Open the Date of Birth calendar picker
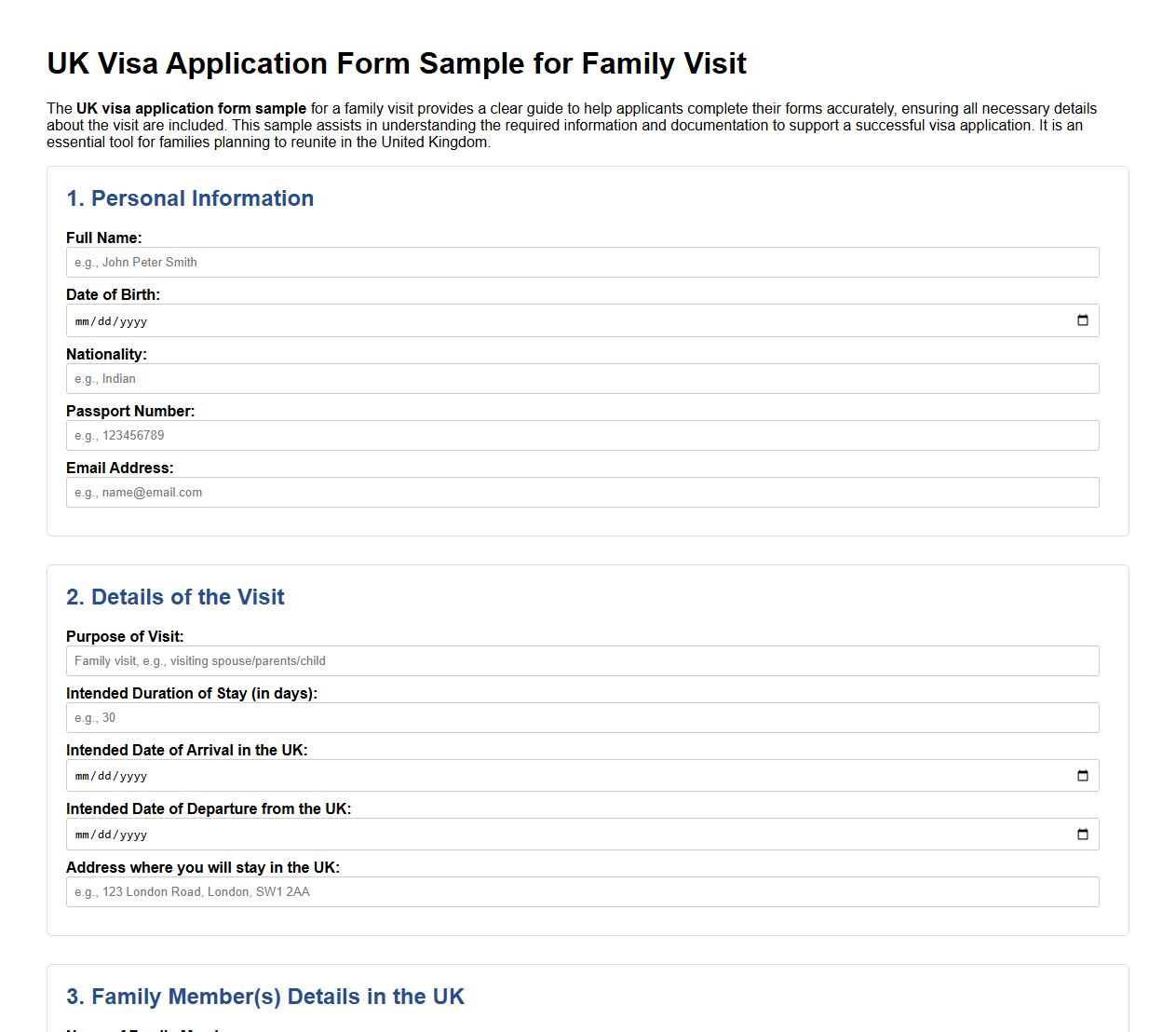Image resolution: width=1176 pixels, height=1032 pixels. point(1082,319)
